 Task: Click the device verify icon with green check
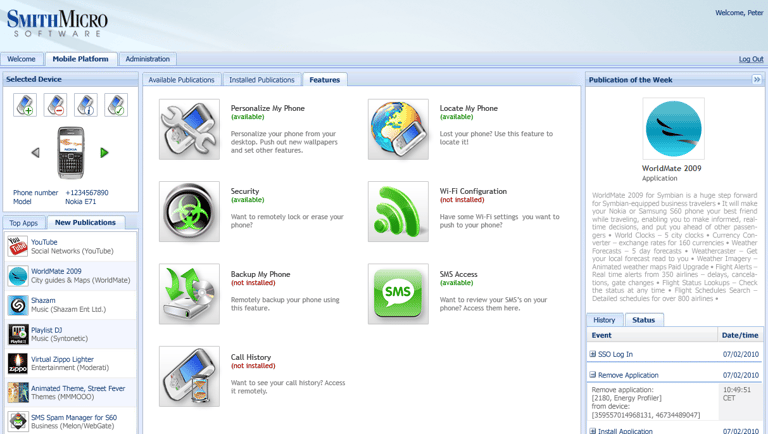(116, 105)
